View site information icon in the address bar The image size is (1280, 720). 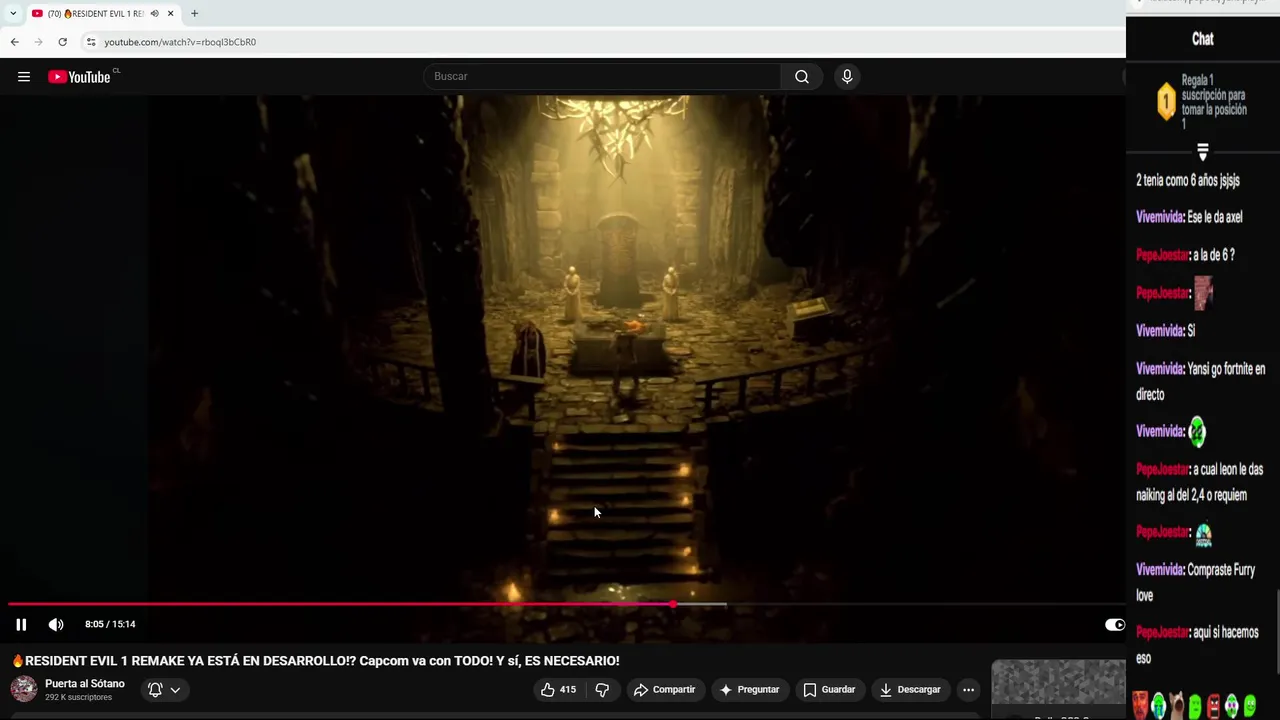90,42
